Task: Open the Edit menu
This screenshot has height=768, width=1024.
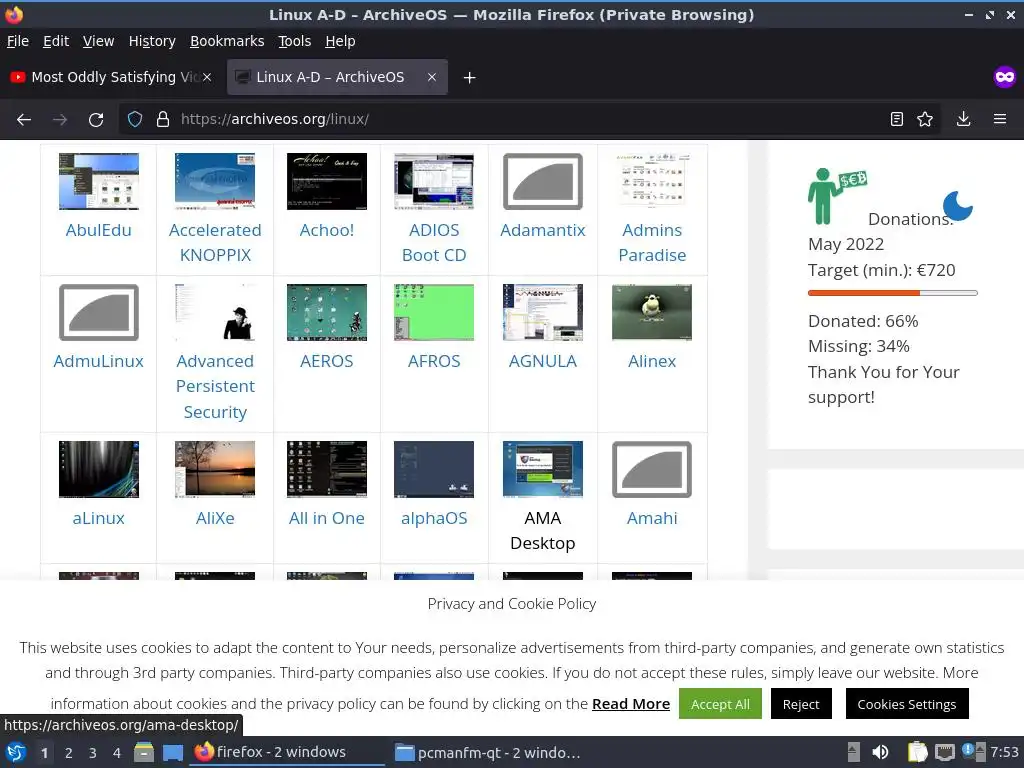Action: (56, 41)
